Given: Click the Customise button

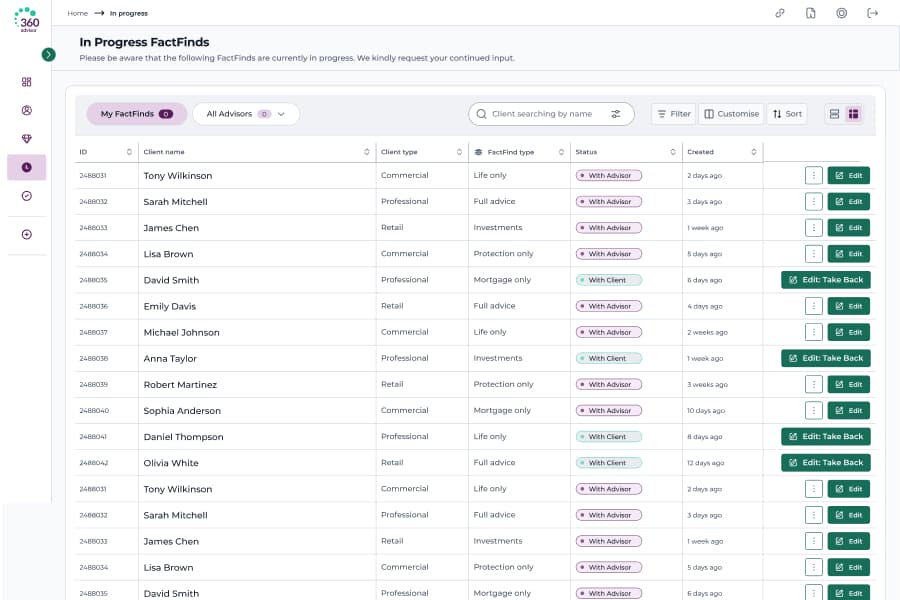Looking at the screenshot, I should [x=731, y=114].
